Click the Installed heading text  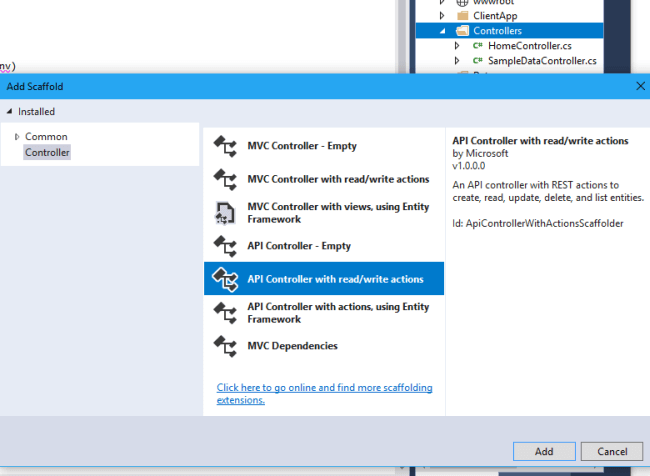pyautogui.click(x=36, y=112)
